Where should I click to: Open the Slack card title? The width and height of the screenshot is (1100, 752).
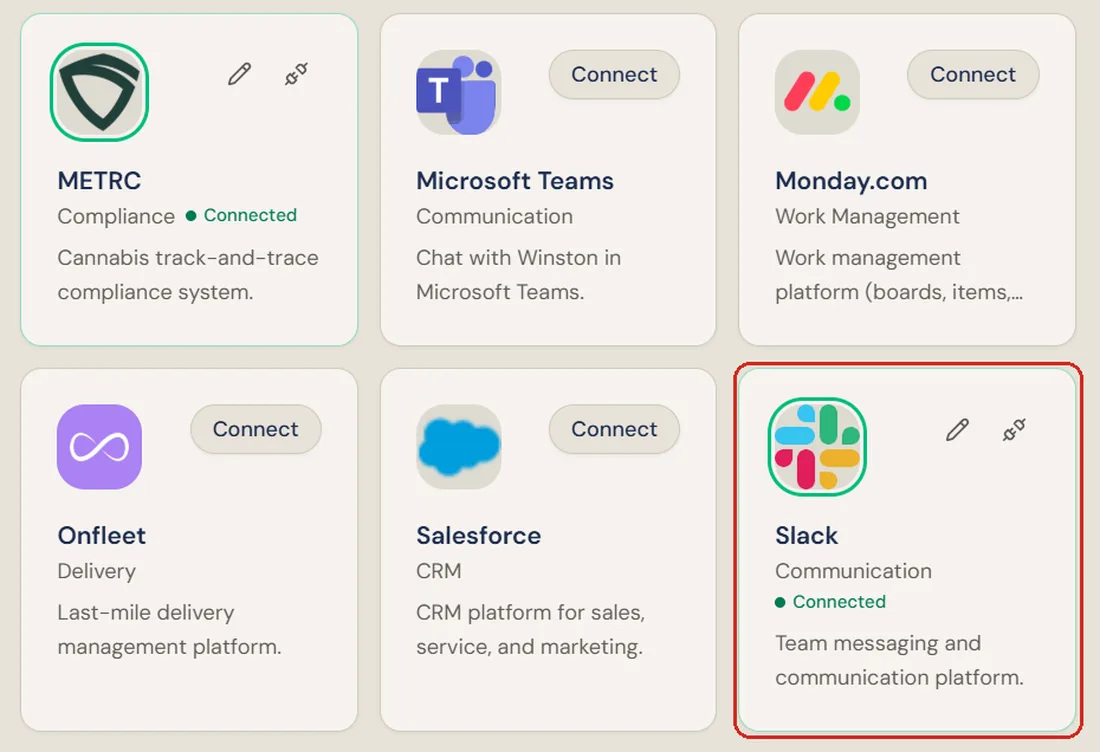(x=807, y=536)
